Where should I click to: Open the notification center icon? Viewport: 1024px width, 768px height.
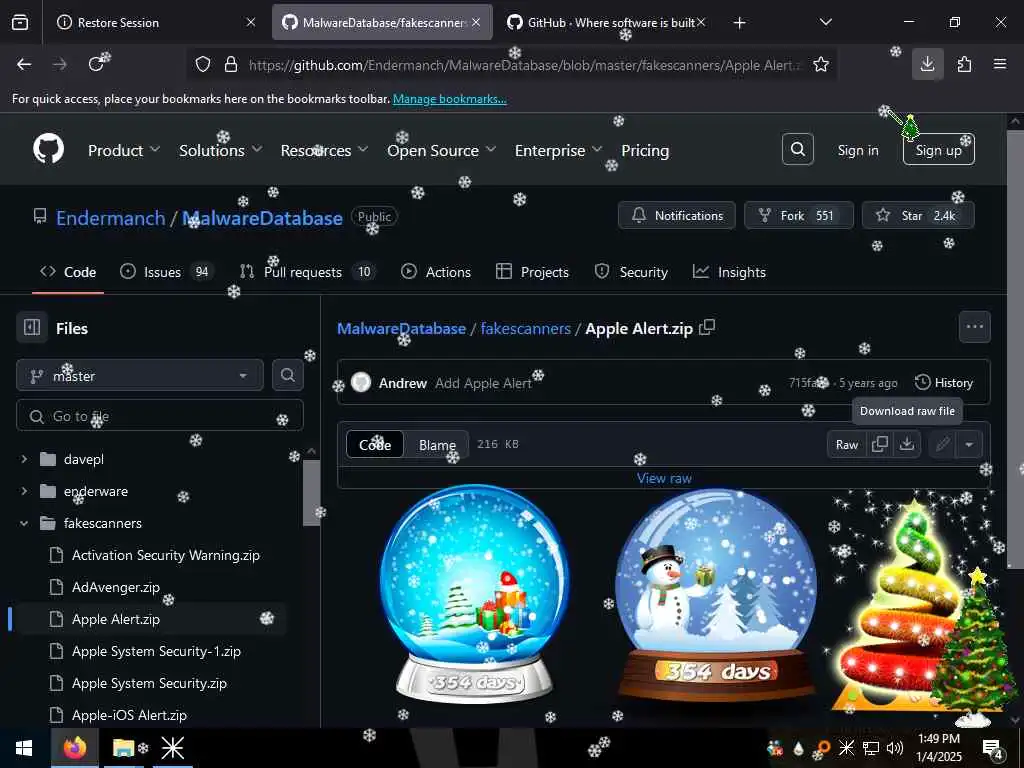pos(992,748)
